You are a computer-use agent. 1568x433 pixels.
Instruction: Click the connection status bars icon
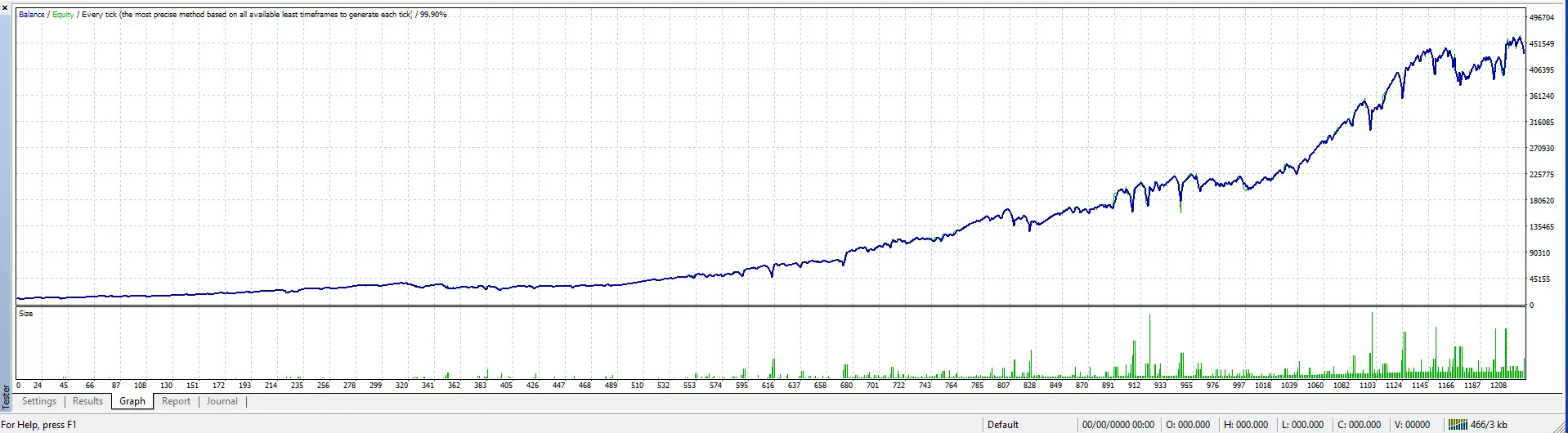coord(1458,425)
